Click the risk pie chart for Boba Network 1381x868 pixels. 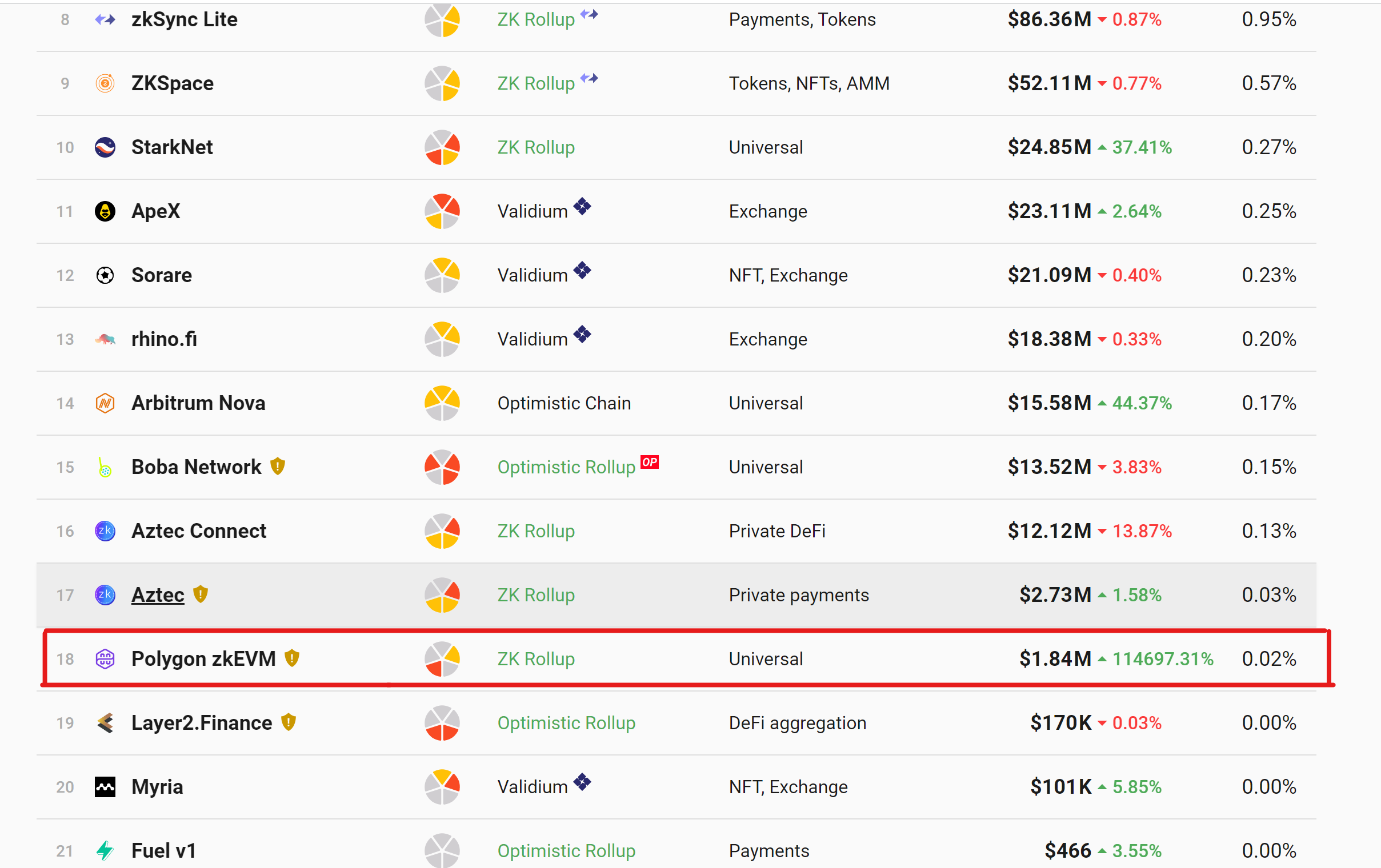[442, 467]
